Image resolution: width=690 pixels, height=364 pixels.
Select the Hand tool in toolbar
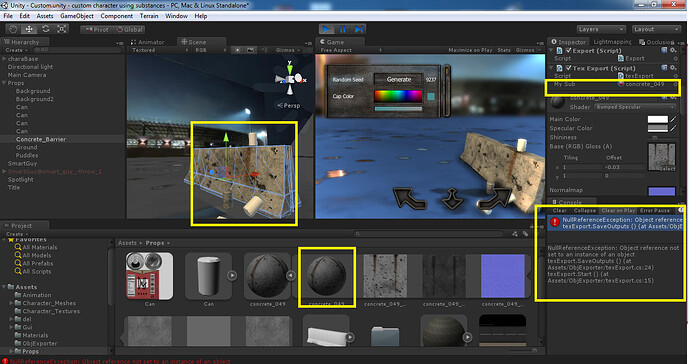[13, 29]
